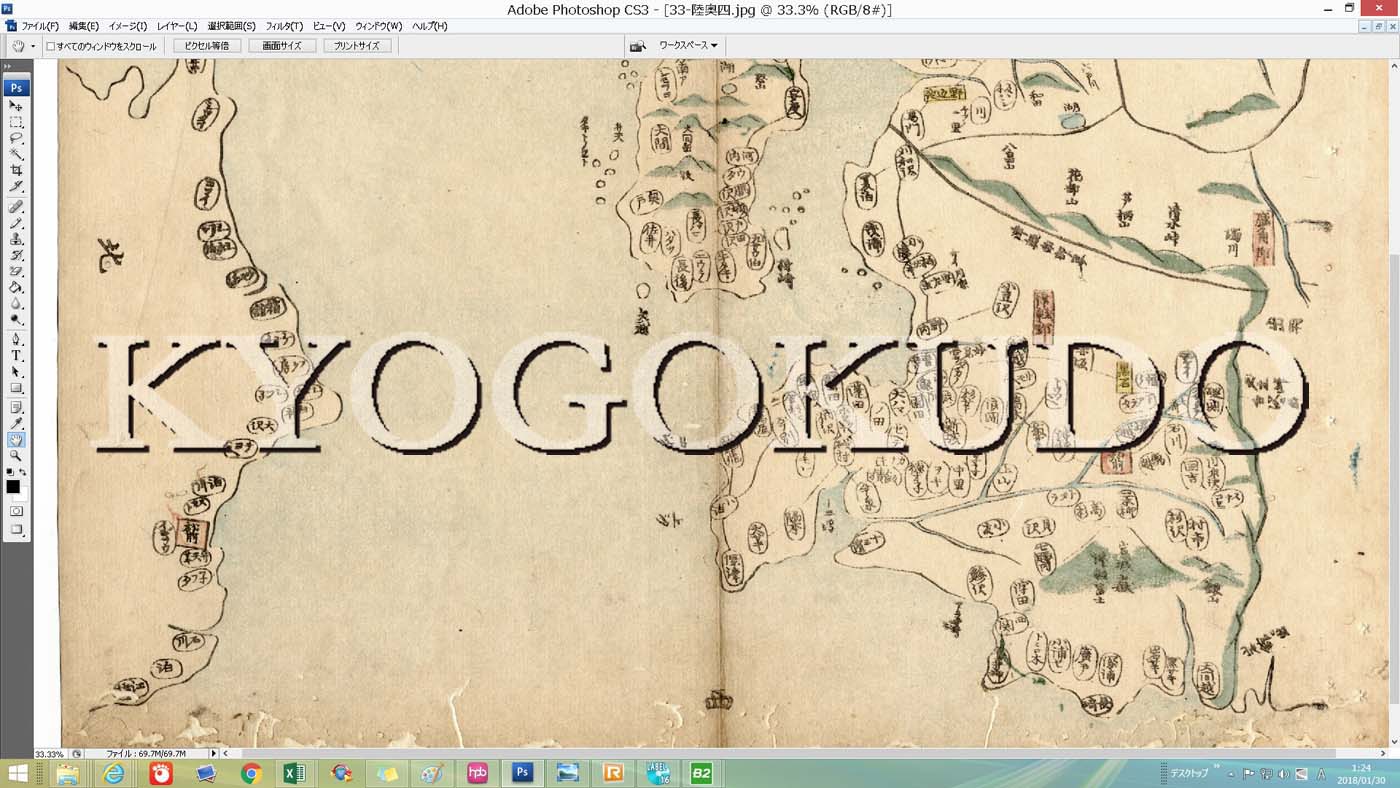Reset default foreground and background colors

click(x=9, y=471)
